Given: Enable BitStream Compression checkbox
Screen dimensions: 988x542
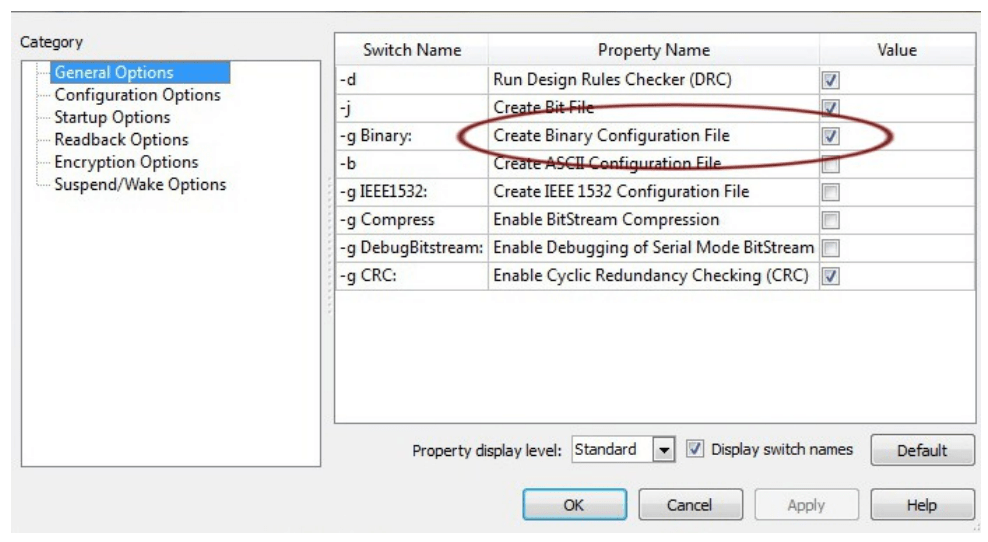Looking at the screenshot, I should tap(830, 220).
